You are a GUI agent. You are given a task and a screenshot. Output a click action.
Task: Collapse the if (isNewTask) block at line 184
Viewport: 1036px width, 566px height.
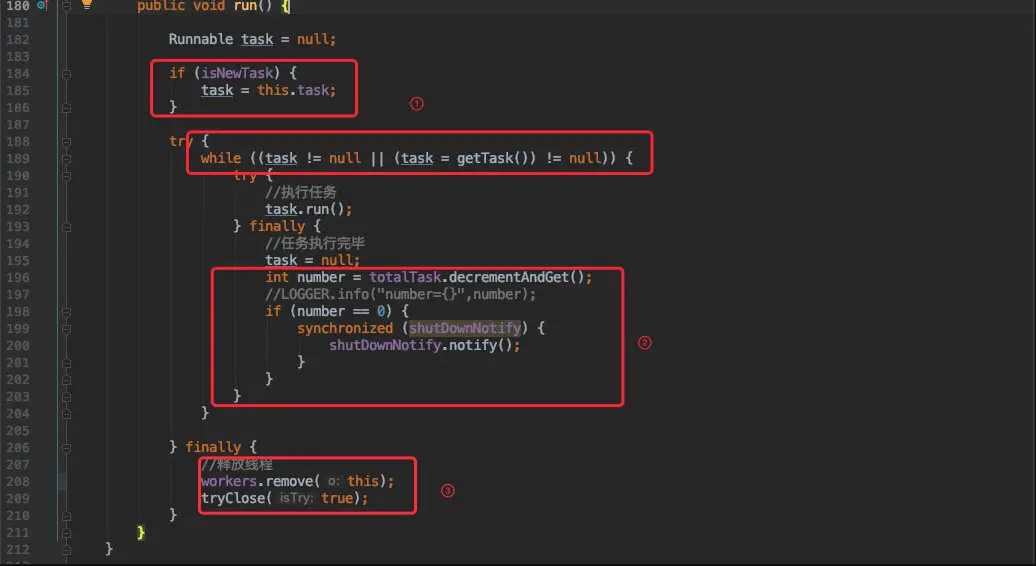click(x=66, y=74)
